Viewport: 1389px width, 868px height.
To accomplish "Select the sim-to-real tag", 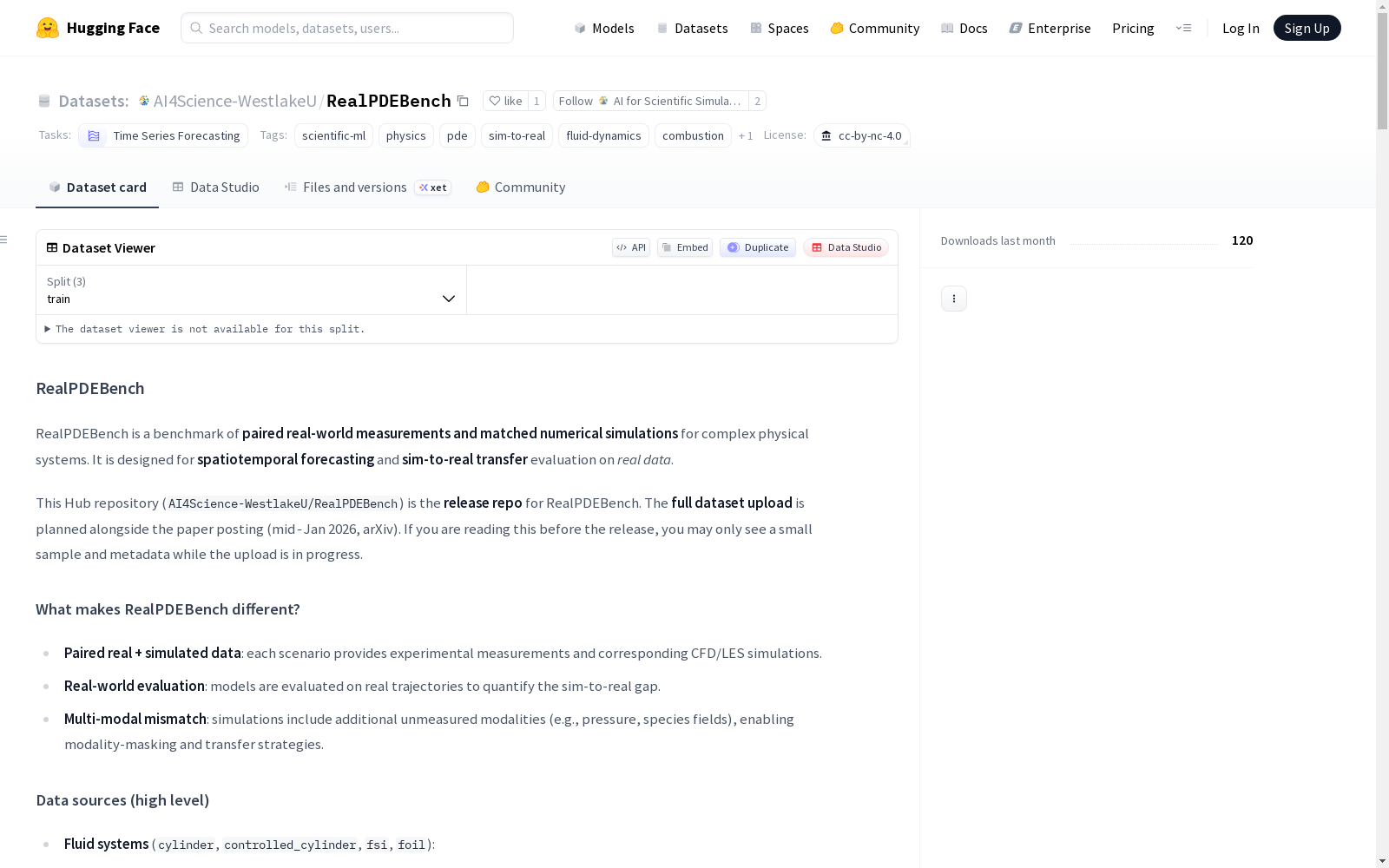I will (x=517, y=135).
